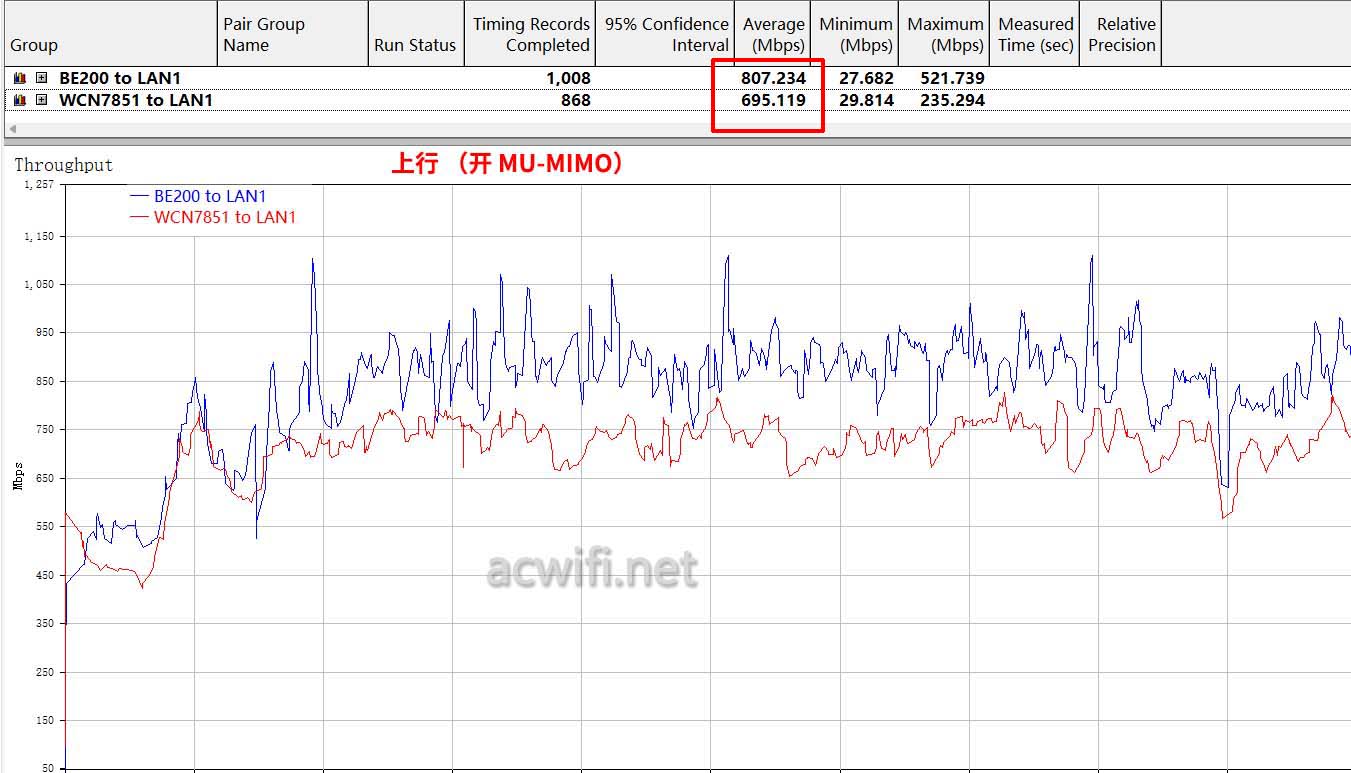Image resolution: width=1351 pixels, height=773 pixels.
Task: Click the 50 y-axis tick label
Action: (48, 768)
